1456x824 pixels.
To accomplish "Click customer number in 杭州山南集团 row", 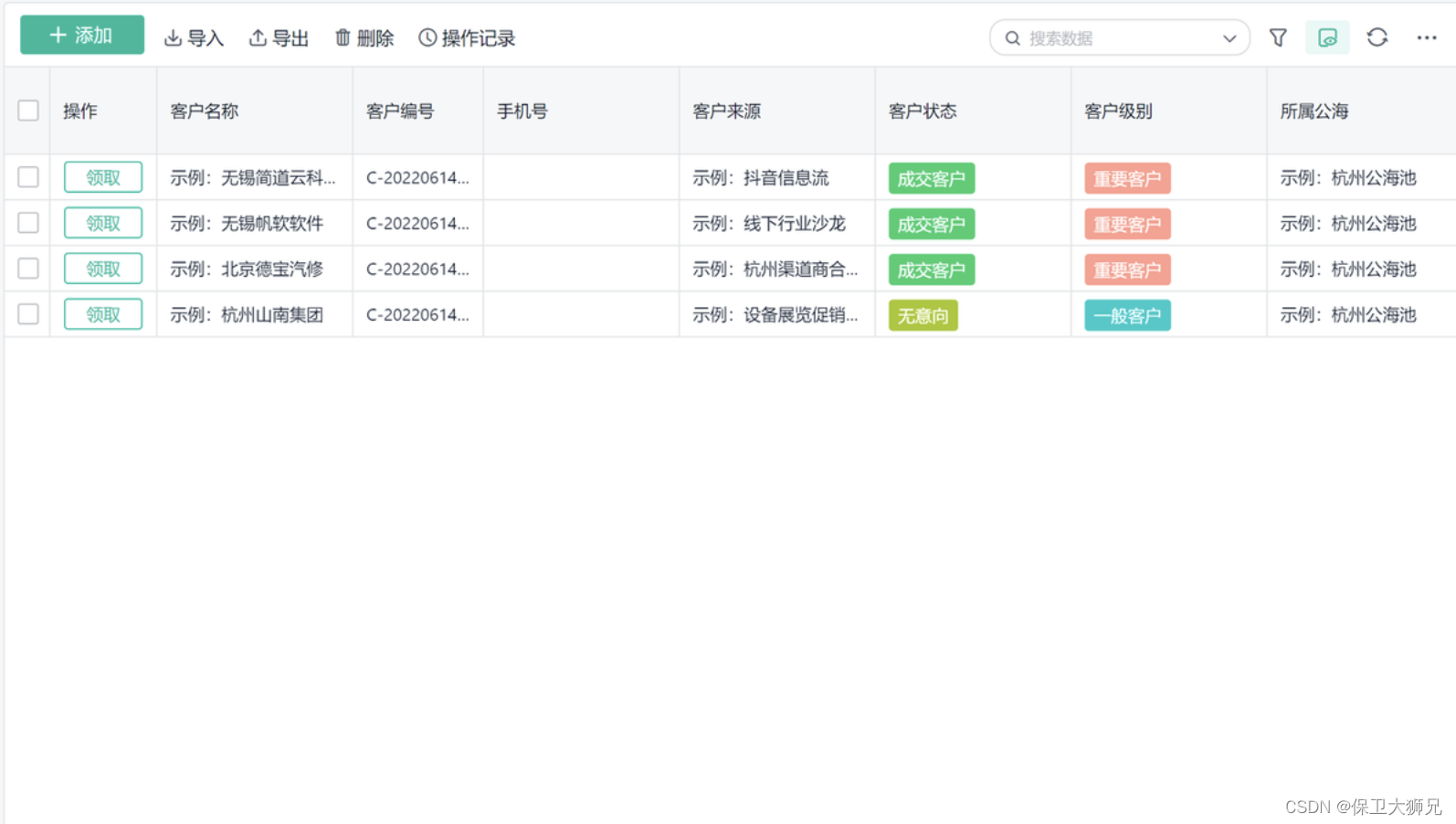I will [417, 315].
